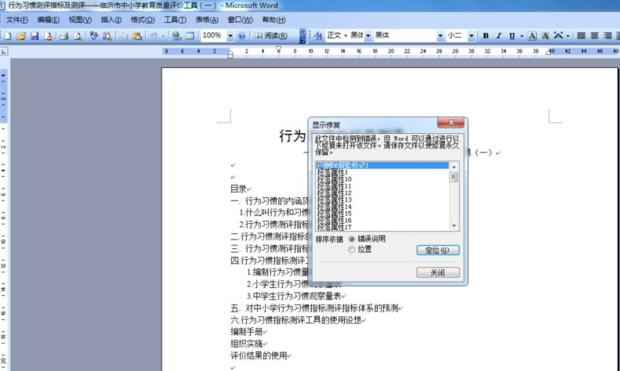Screen dimensions: 620x371
Task: Click the 关闭 button in the dialog
Action: click(438, 272)
